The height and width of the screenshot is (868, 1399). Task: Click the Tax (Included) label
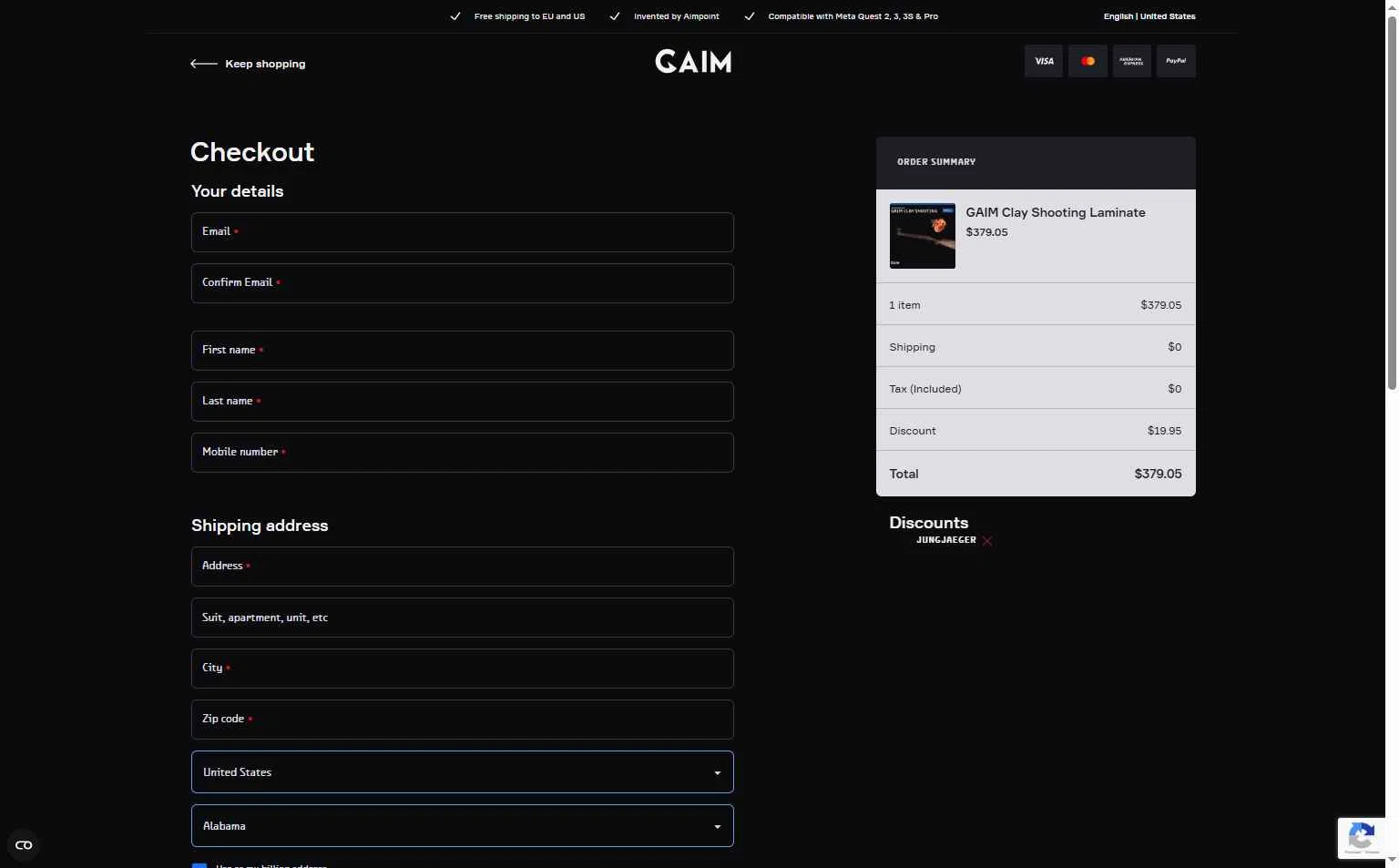click(925, 389)
